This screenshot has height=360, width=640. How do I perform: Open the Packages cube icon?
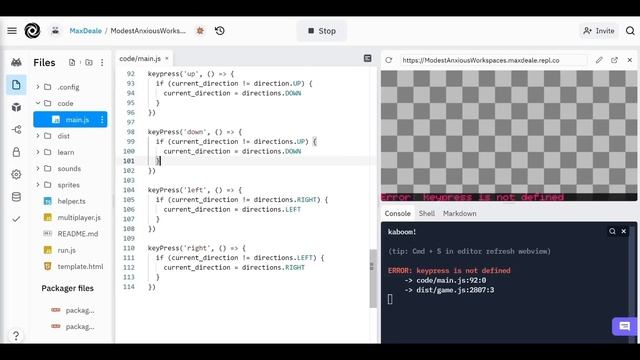[16, 107]
